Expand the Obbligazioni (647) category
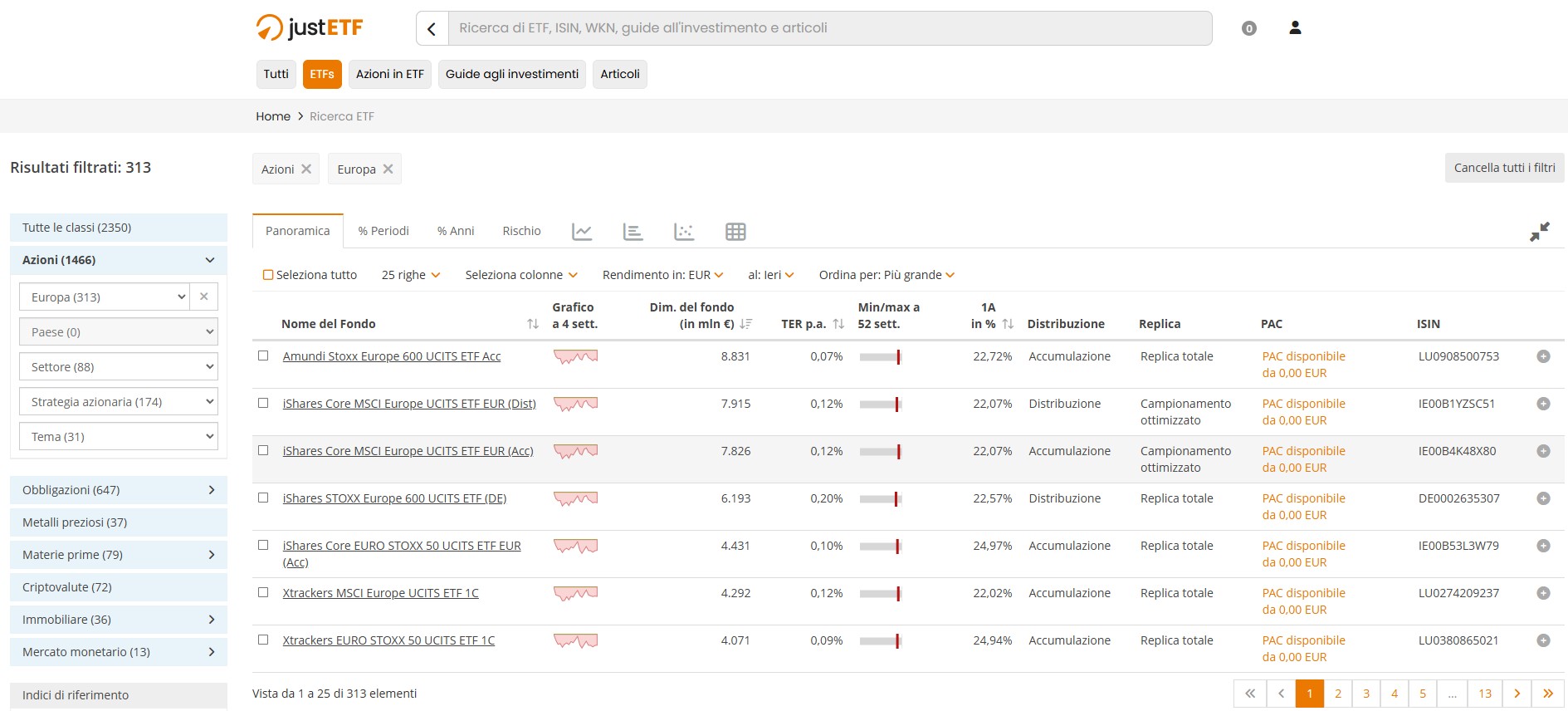The height and width of the screenshot is (711, 1568). tap(119, 490)
